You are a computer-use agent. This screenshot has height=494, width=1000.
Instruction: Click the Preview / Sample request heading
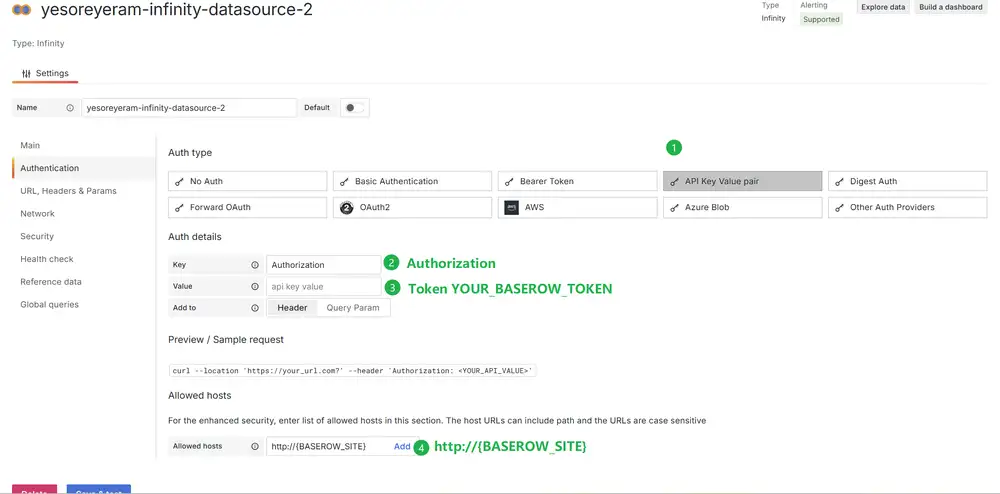click(226, 340)
